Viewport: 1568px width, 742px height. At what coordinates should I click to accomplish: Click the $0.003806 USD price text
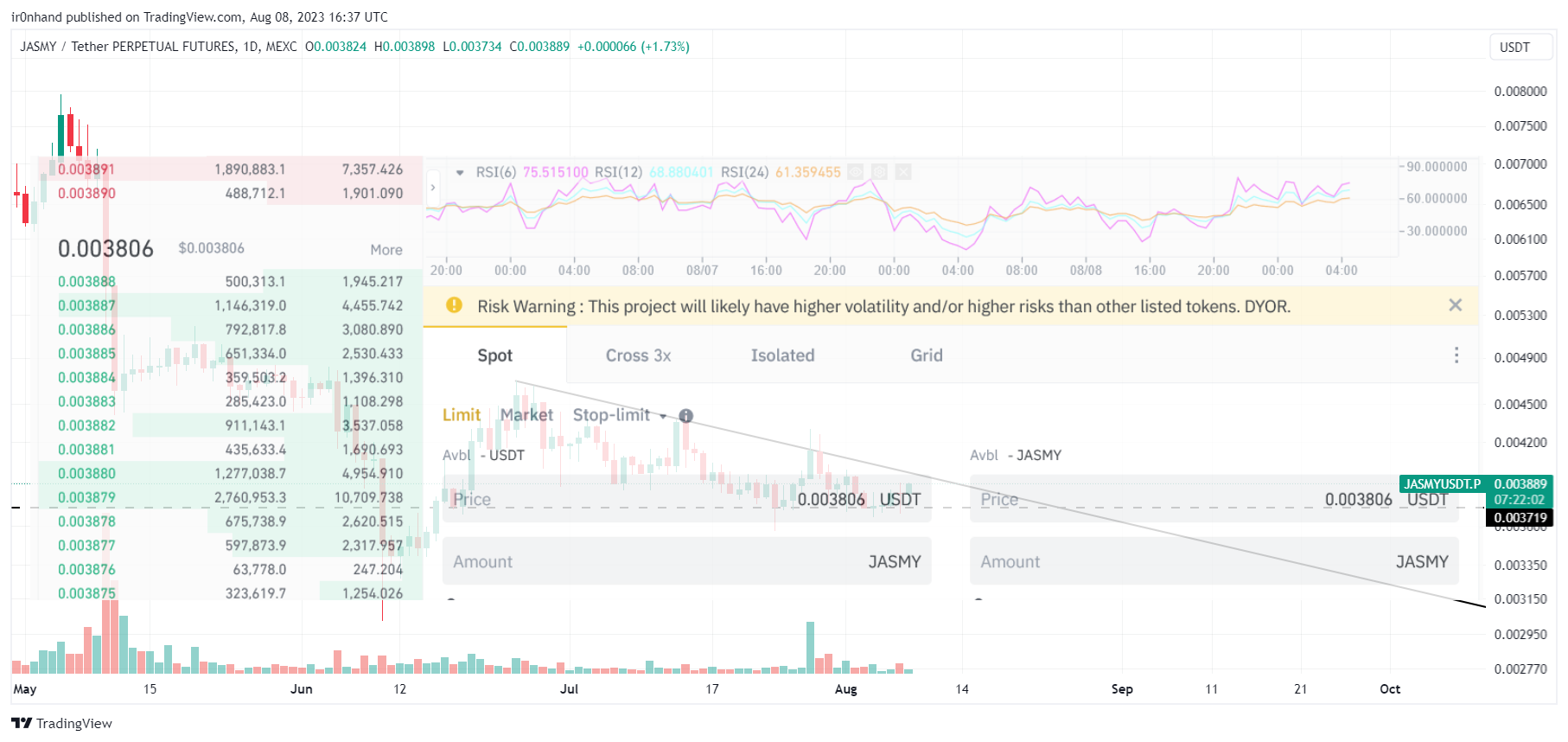pyautogui.click(x=212, y=248)
